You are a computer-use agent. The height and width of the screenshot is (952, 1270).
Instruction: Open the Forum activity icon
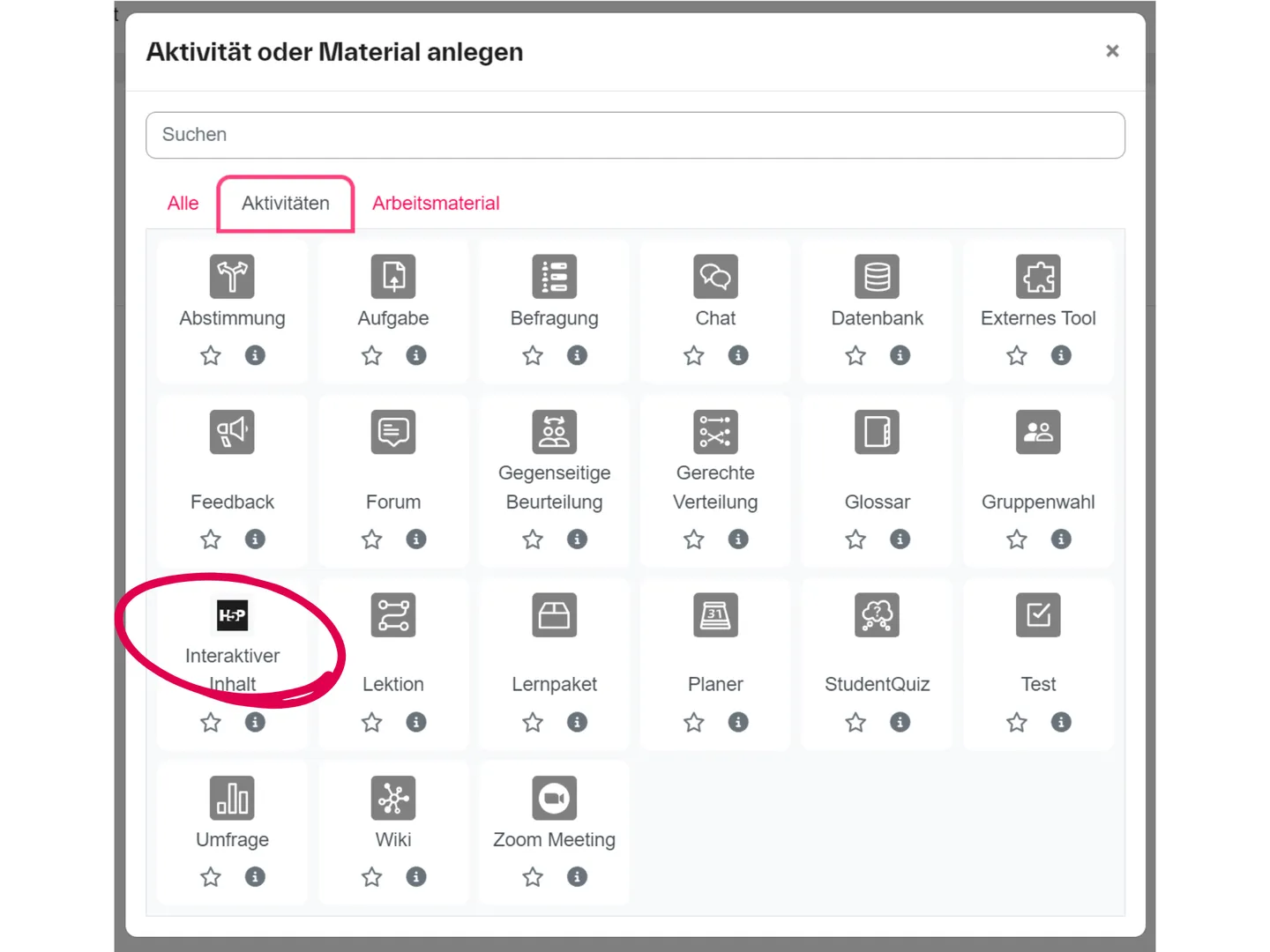(393, 432)
